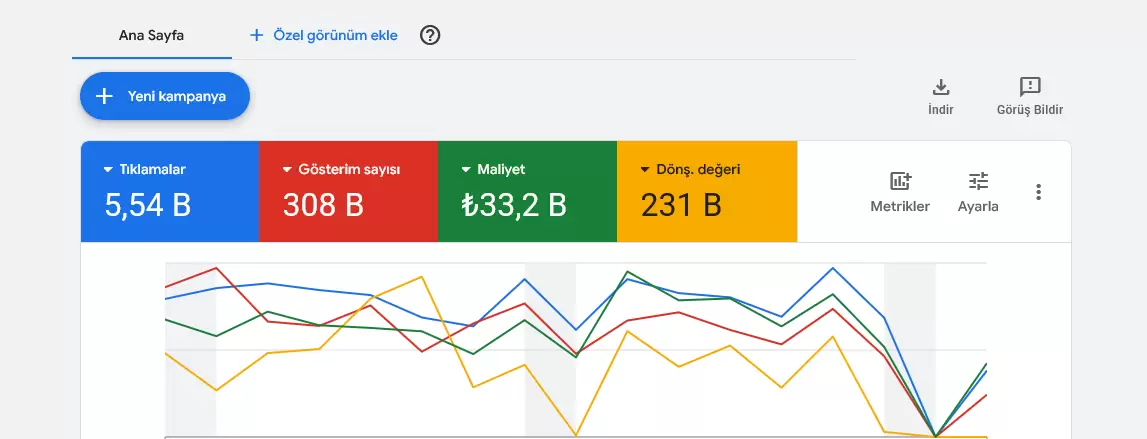Click the plus icon in Yeni kampanya button

click(x=105, y=96)
